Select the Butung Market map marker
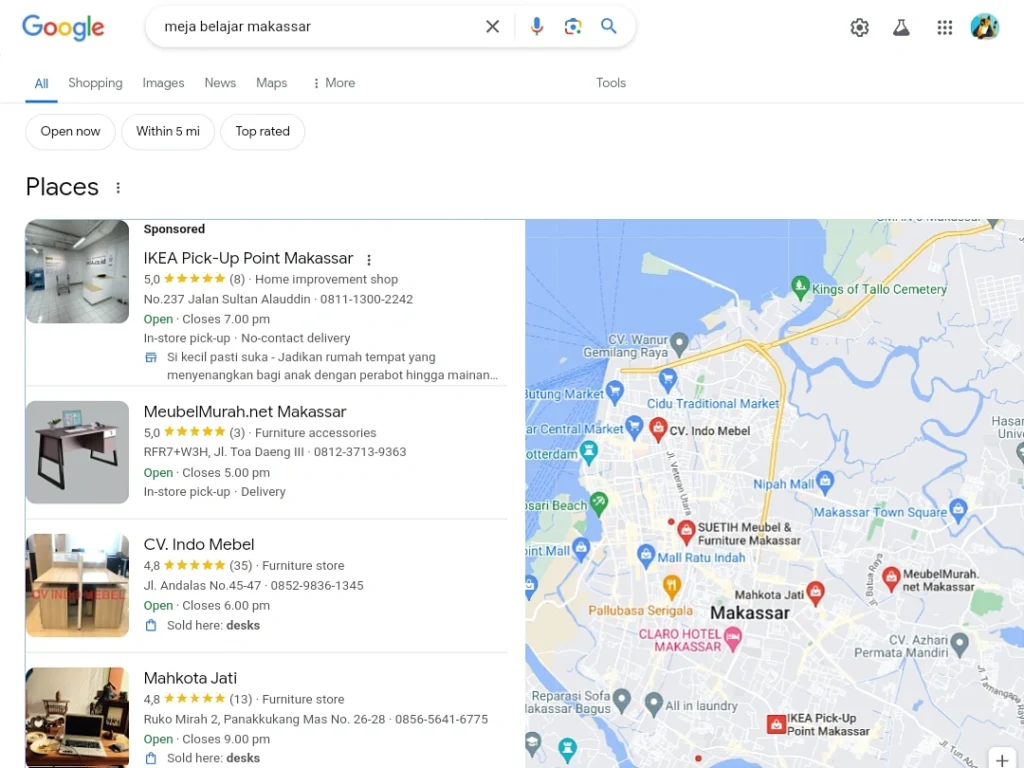 [x=615, y=391]
